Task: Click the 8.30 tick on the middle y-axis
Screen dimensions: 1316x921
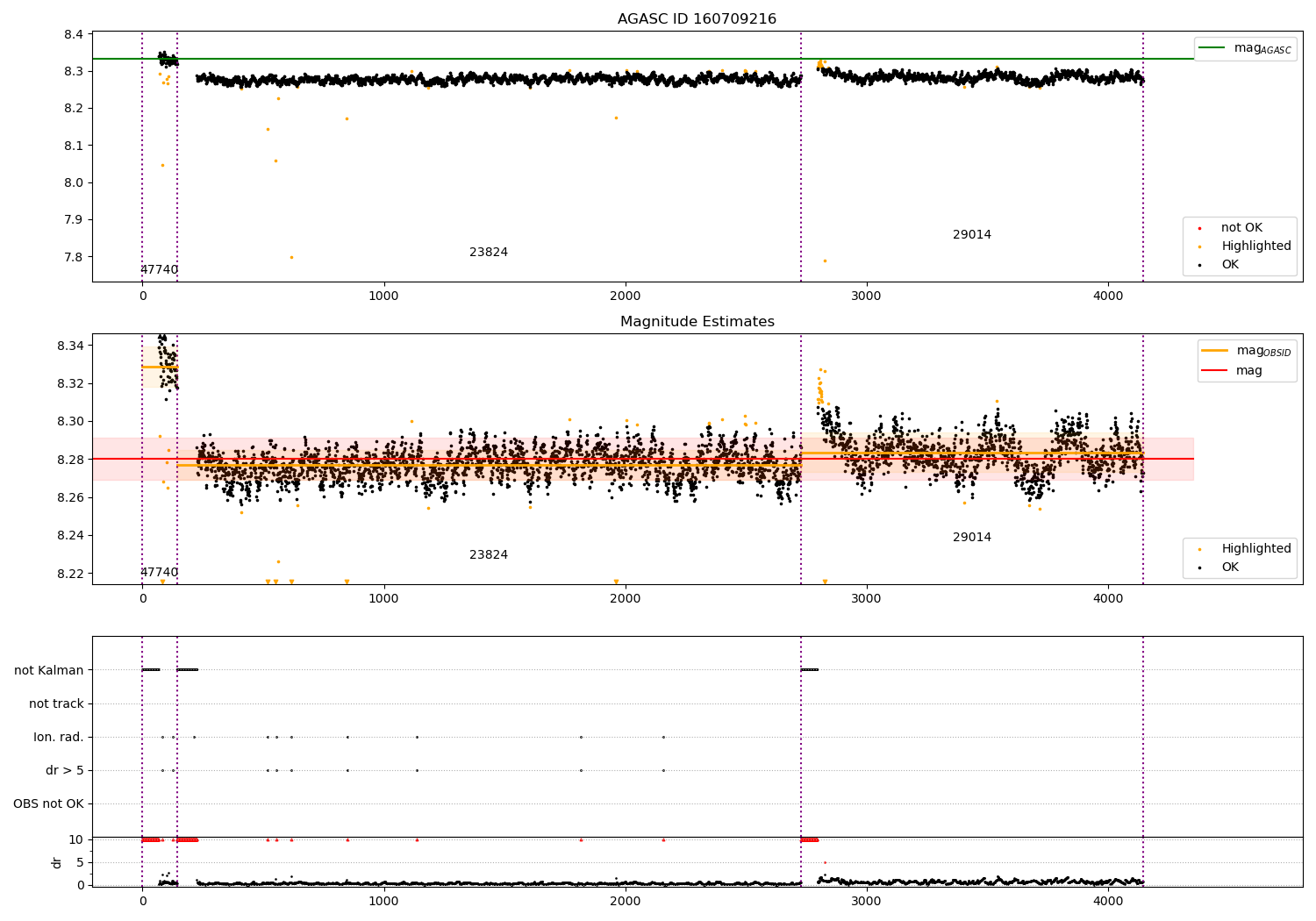Action: (71, 422)
